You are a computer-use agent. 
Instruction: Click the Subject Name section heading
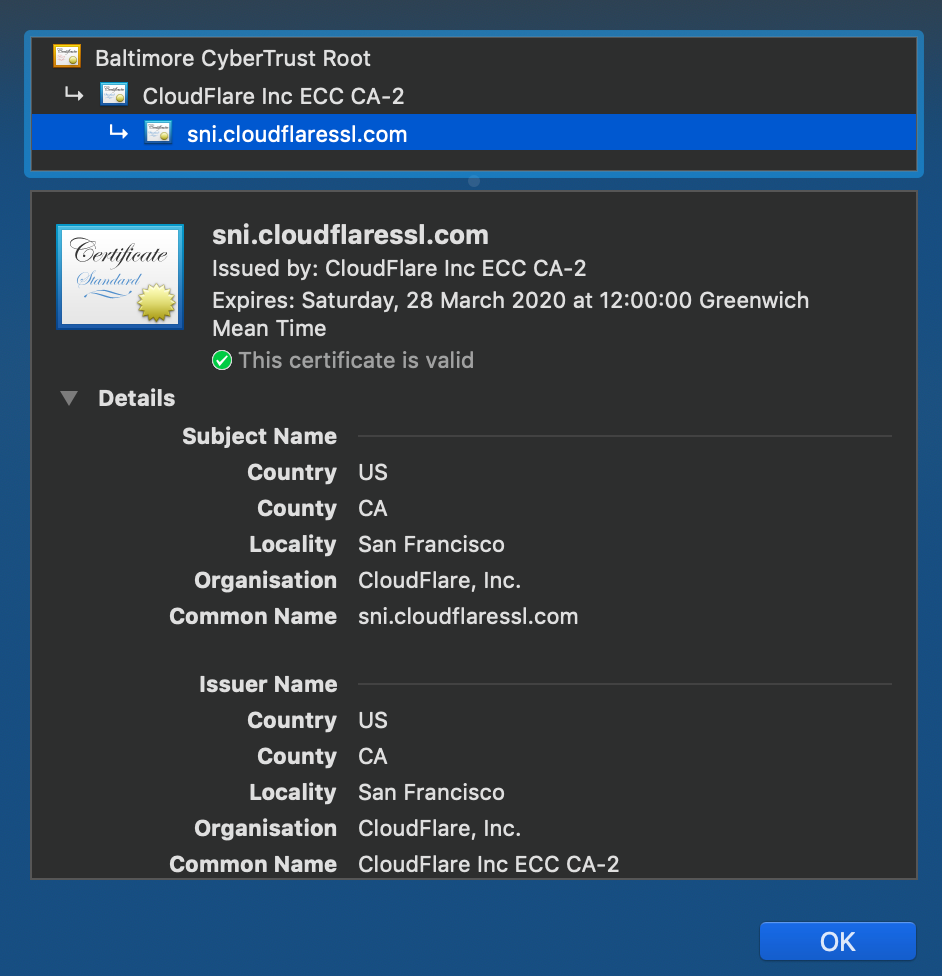click(x=259, y=437)
